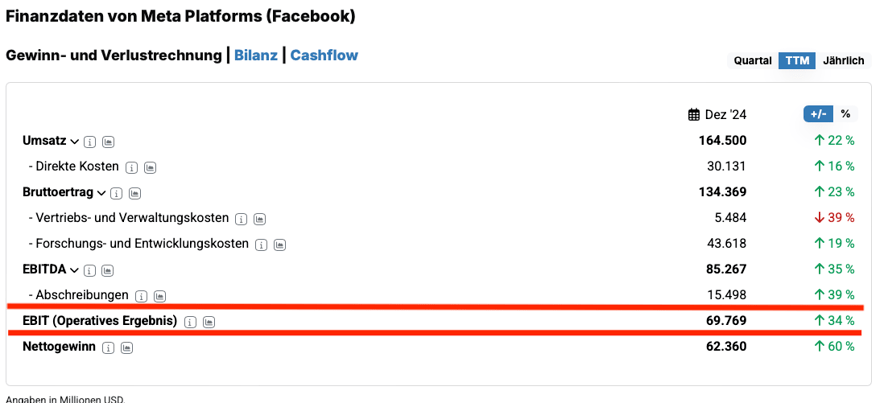Switch change display to +/- mode
The height and width of the screenshot is (403, 884).
tap(818, 114)
